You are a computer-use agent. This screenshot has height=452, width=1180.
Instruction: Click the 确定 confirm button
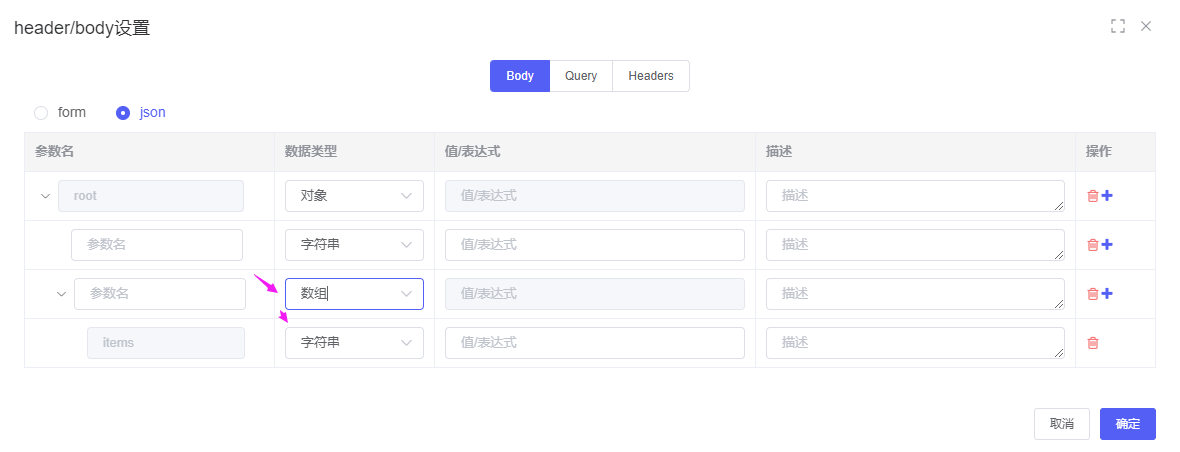coord(1127,424)
